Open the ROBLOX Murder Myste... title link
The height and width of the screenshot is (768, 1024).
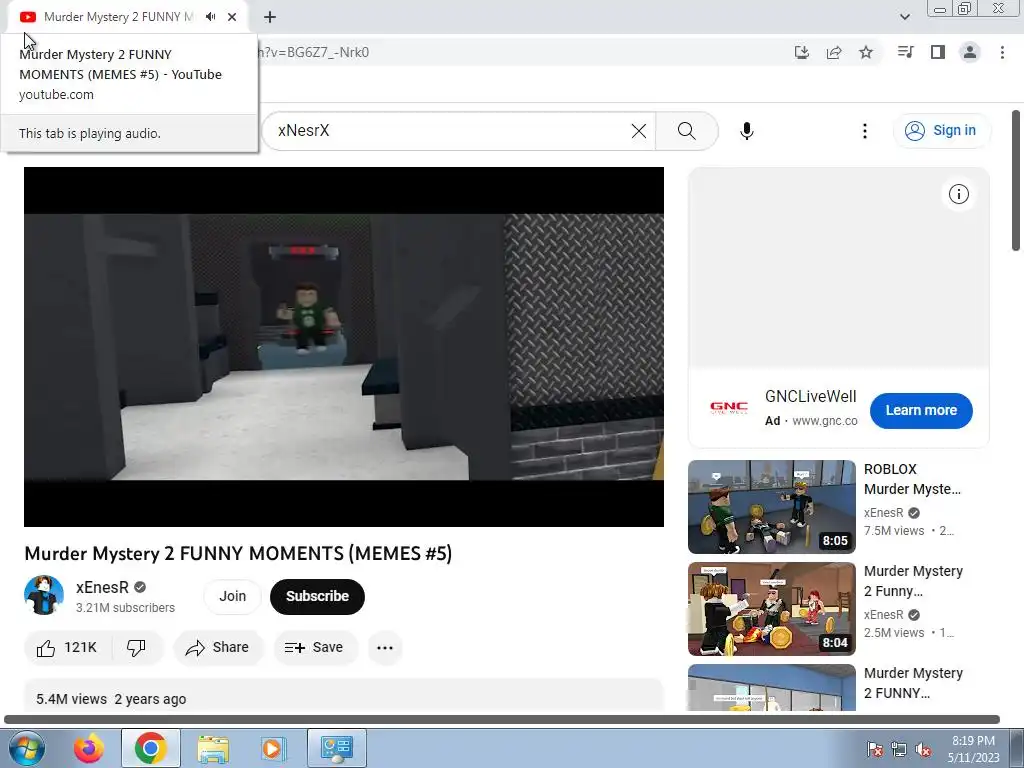(912, 479)
